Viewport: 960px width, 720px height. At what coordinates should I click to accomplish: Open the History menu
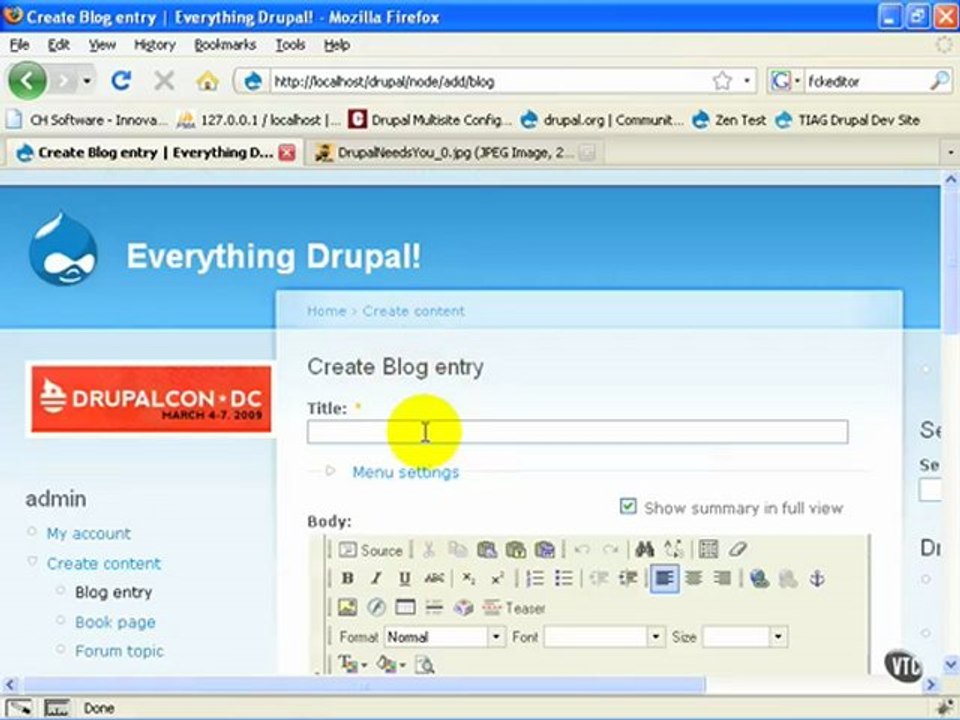pyautogui.click(x=155, y=45)
